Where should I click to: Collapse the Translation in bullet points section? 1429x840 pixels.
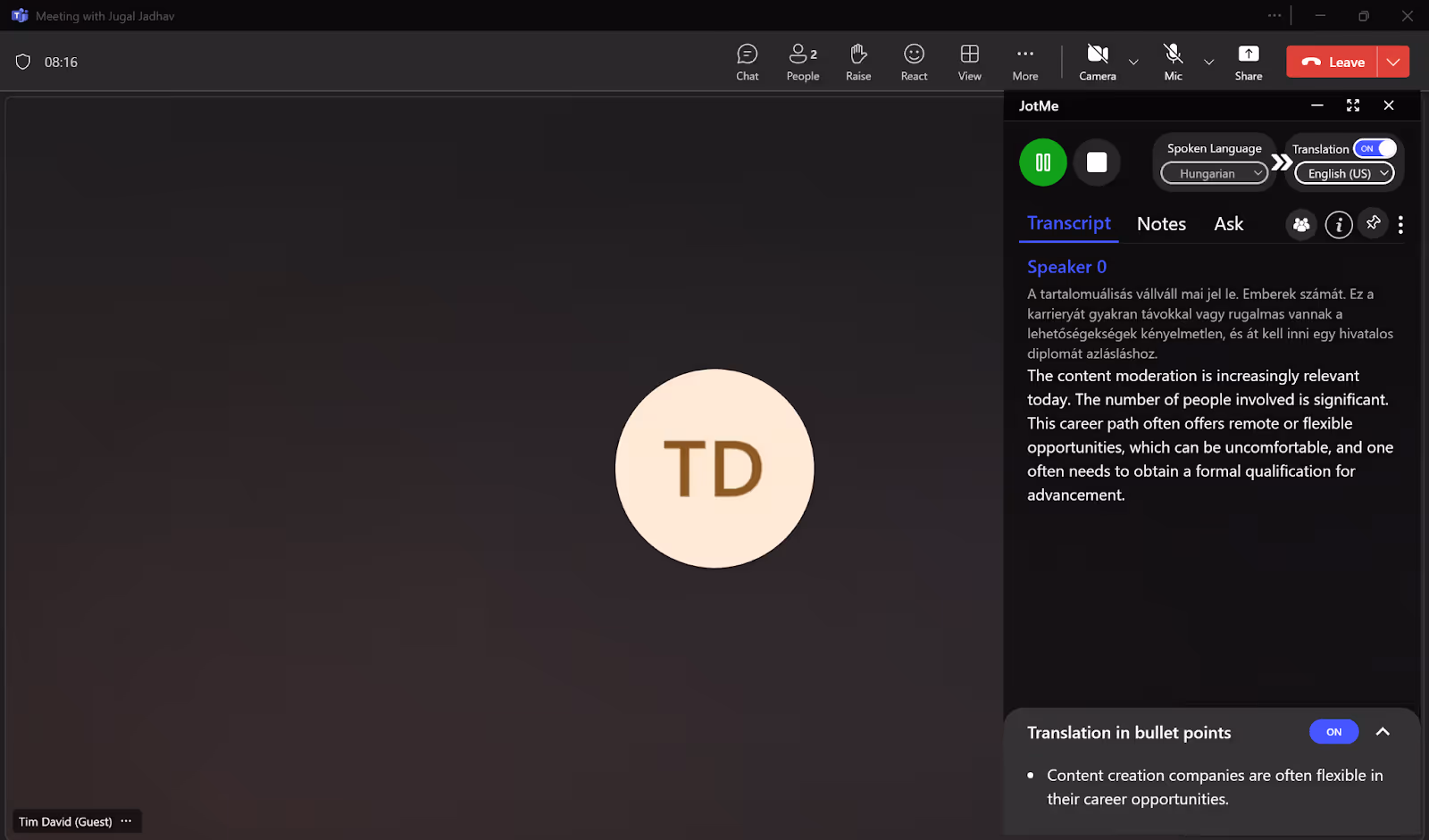tap(1383, 732)
